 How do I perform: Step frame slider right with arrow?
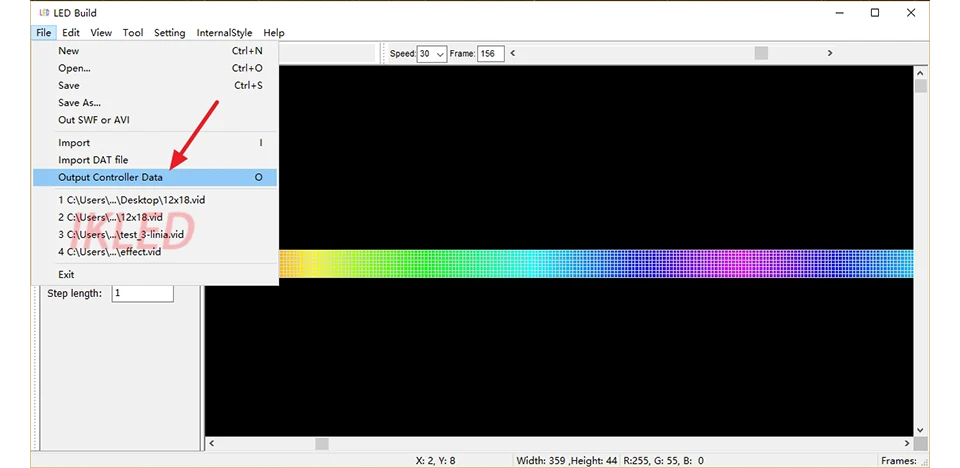click(830, 53)
